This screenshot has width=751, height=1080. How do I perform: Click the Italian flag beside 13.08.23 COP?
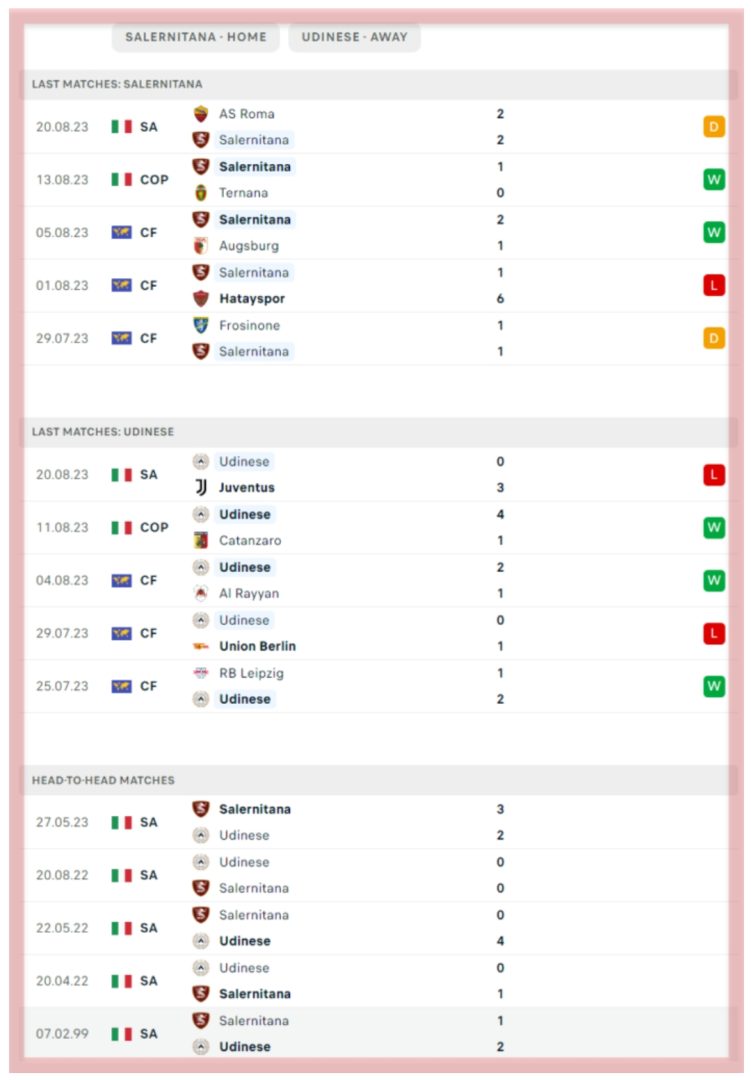click(121, 180)
